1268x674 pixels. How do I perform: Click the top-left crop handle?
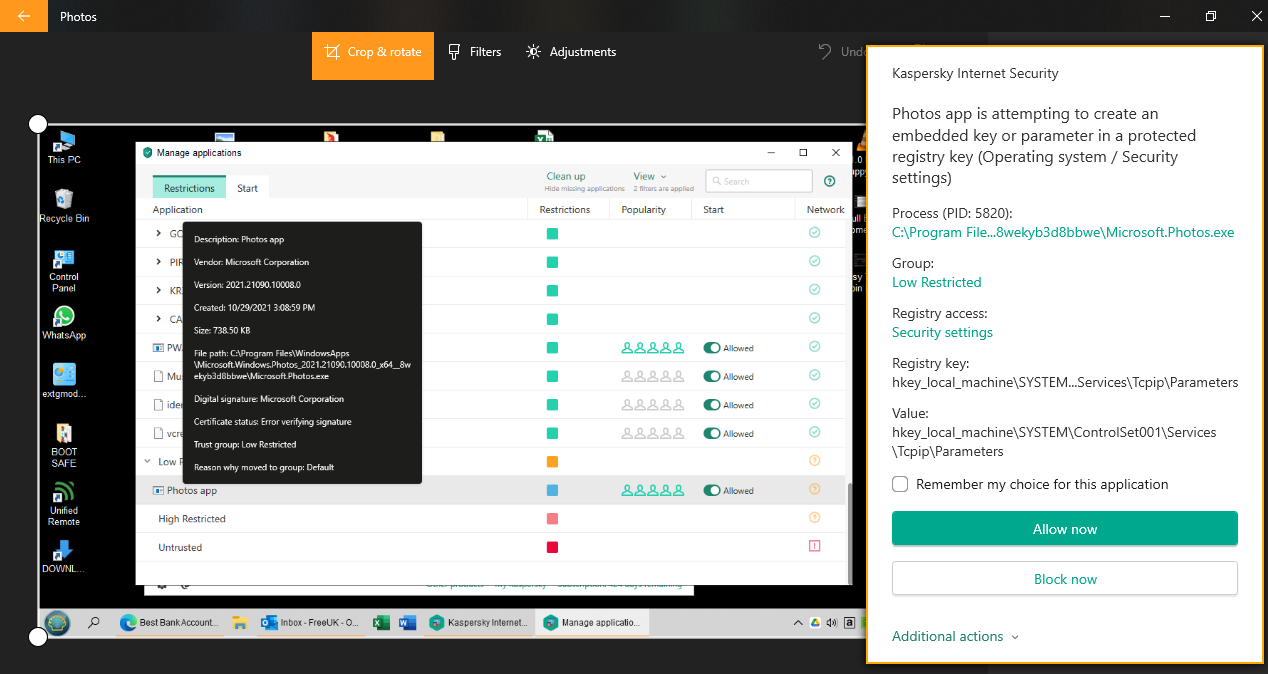point(38,124)
